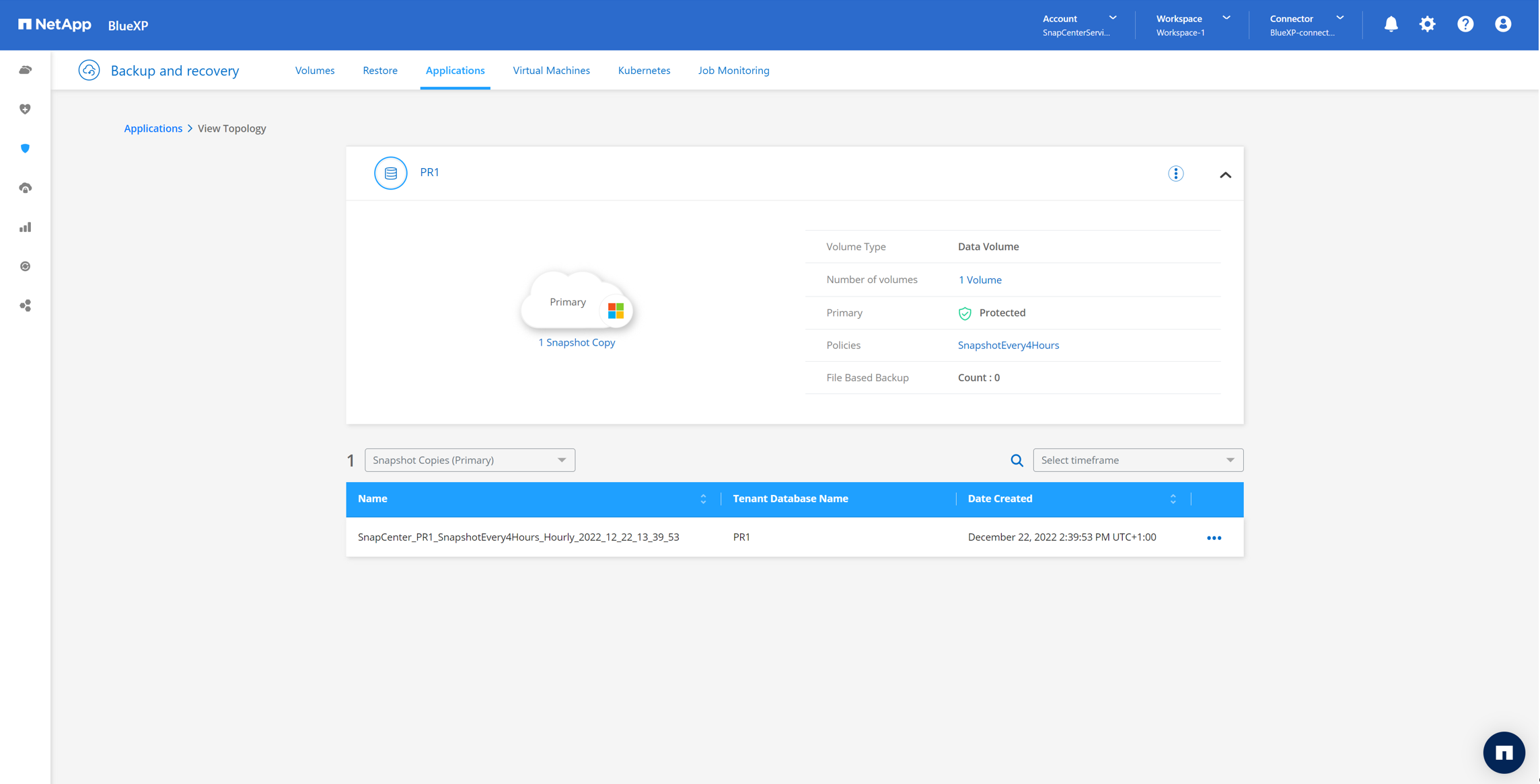Open the user profile icon
This screenshot has width=1540, height=784.
1502,25
